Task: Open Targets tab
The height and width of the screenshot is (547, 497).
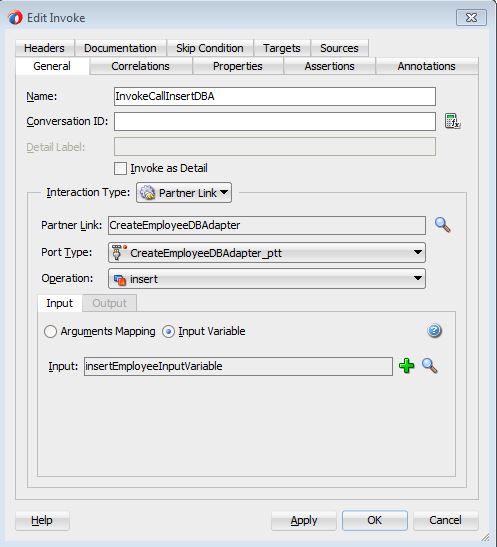Action: [x=282, y=48]
